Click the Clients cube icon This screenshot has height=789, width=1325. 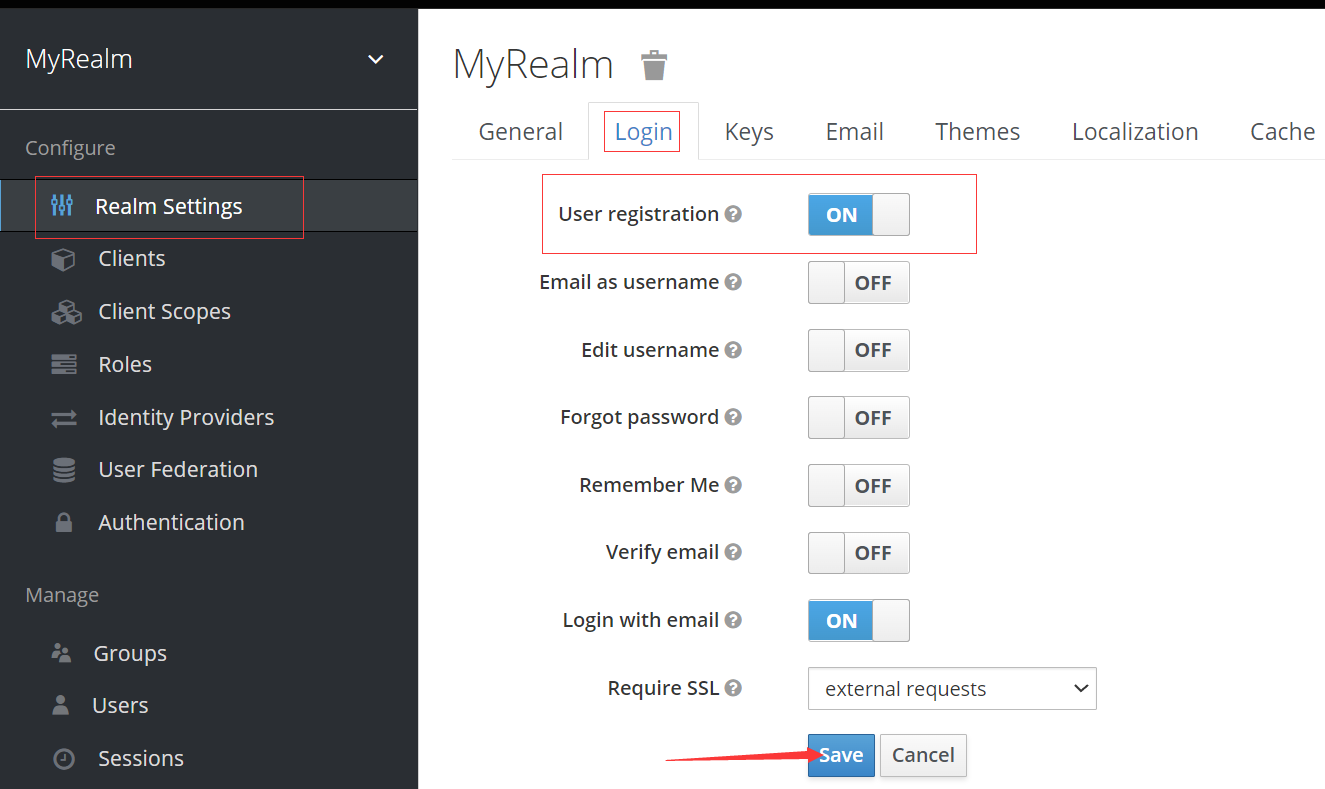coord(64,259)
